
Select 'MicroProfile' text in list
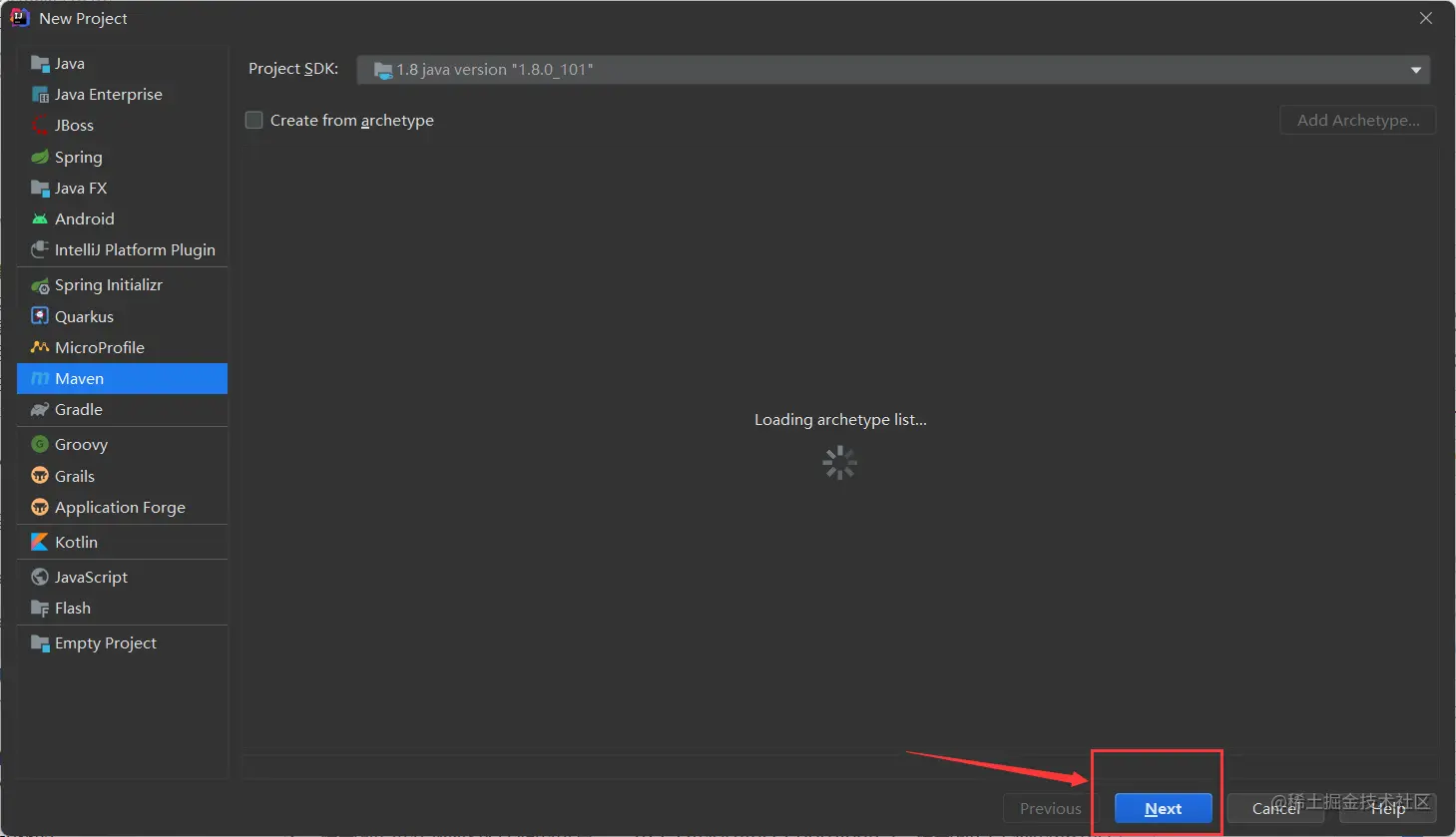coord(100,347)
